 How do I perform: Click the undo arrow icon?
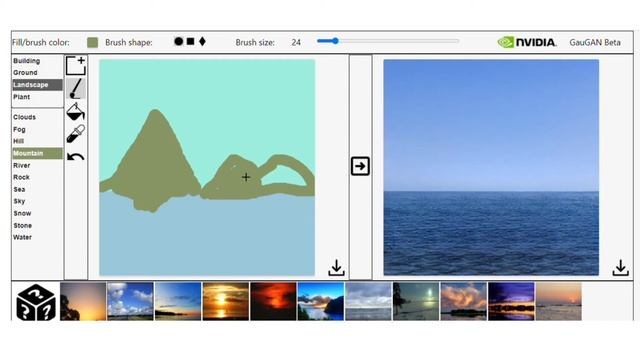click(x=76, y=157)
